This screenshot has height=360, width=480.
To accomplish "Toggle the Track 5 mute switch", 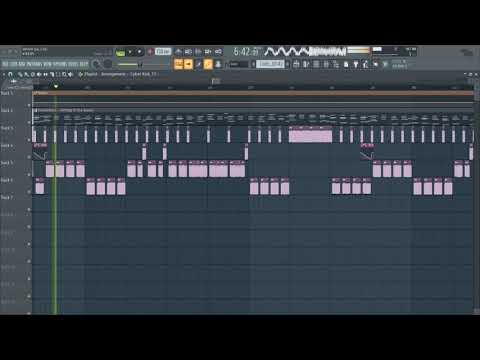I will (x=29, y=175).
